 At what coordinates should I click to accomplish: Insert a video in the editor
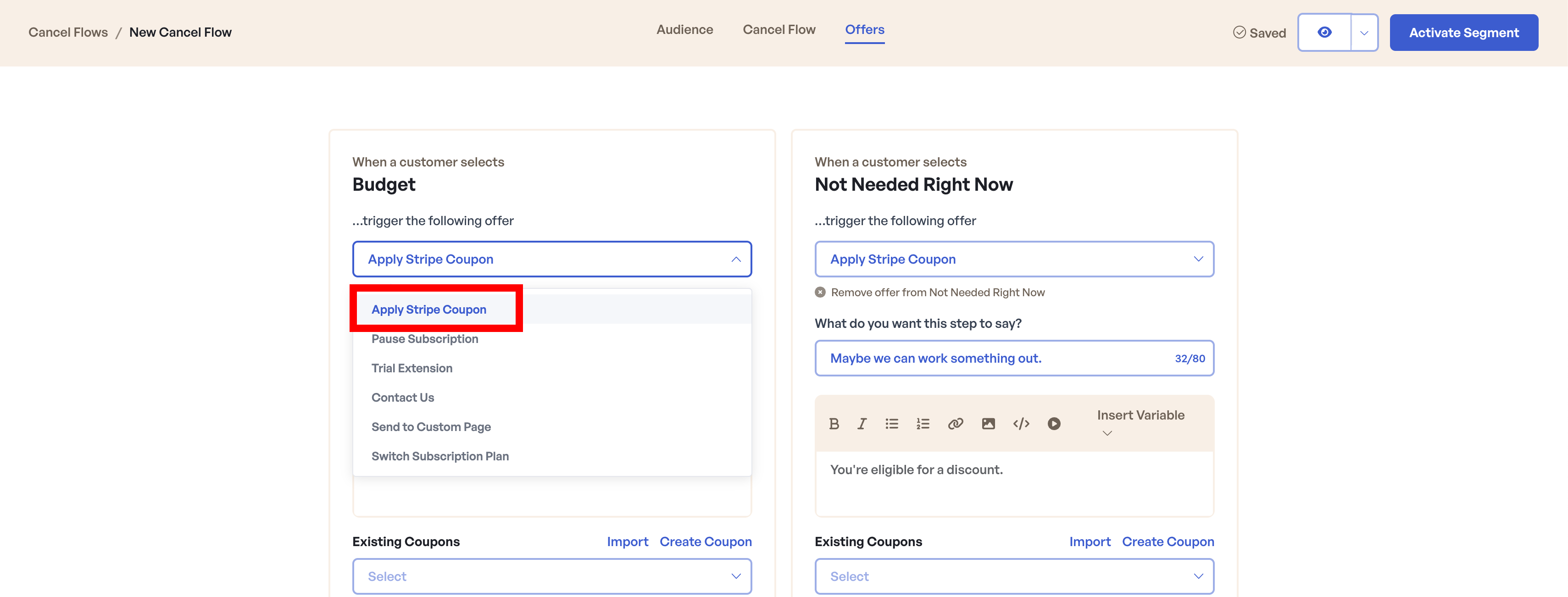[x=1054, y=424]
